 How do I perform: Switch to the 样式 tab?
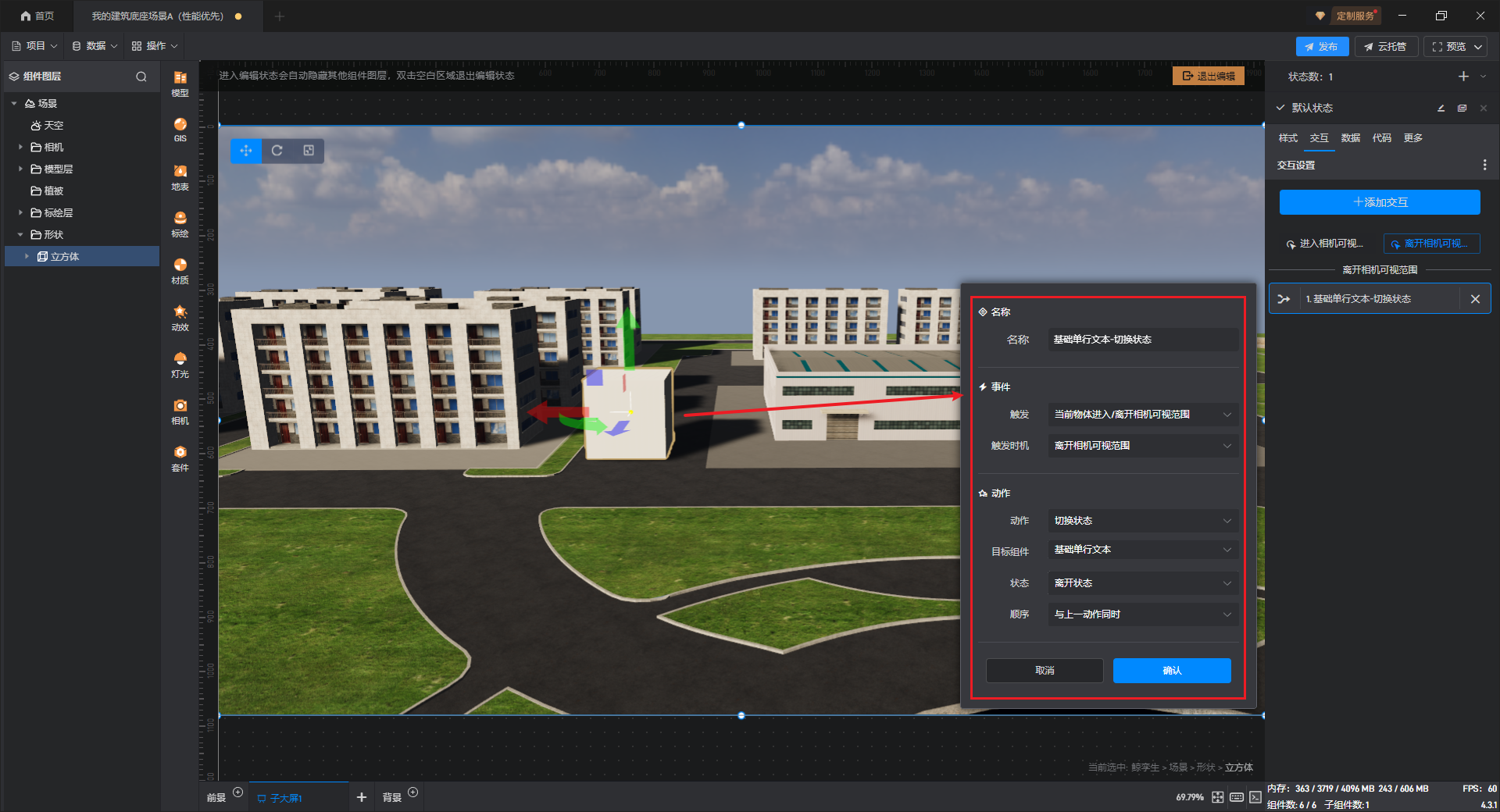click(x=1287, y=138)
